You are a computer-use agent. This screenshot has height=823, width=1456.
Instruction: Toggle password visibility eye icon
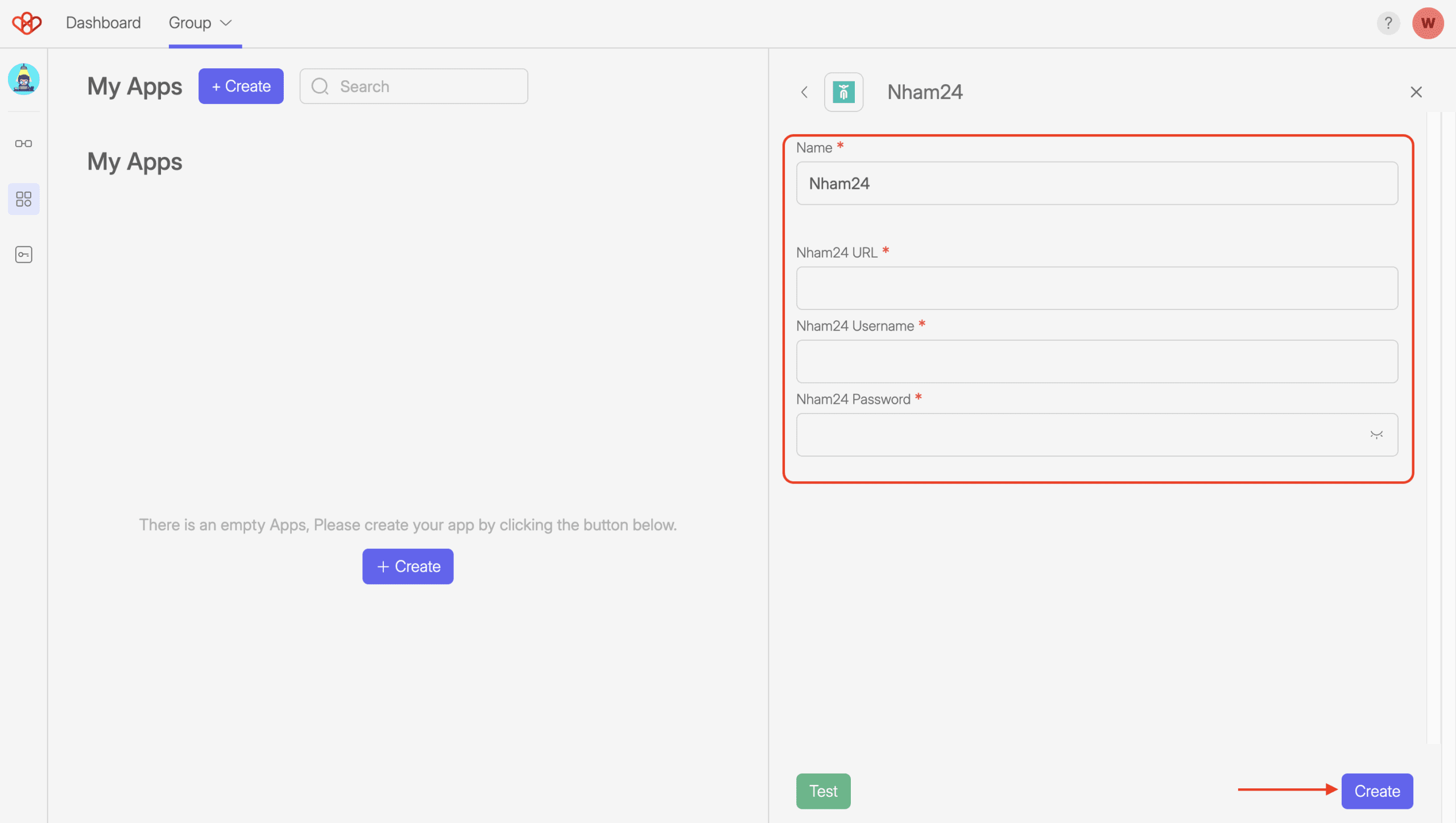[x=1376, y=435]
